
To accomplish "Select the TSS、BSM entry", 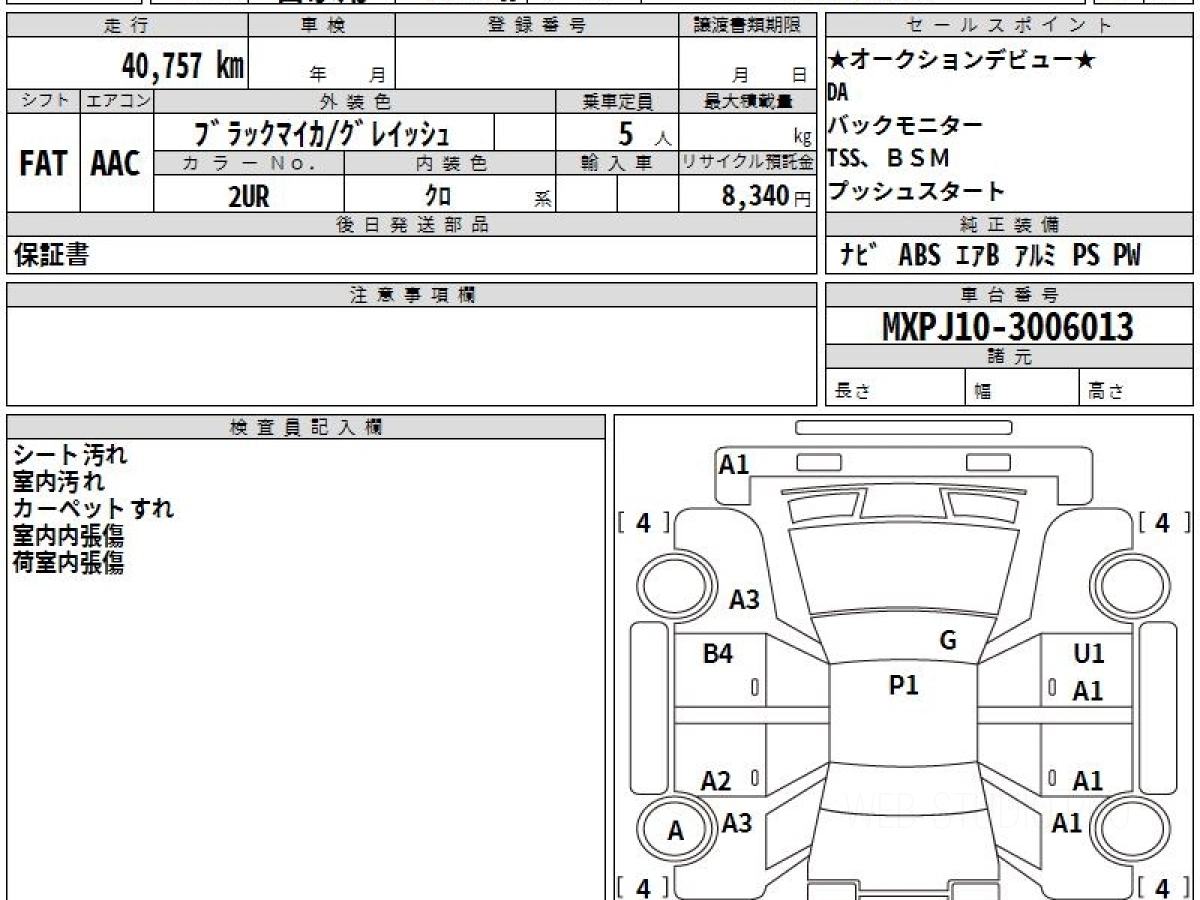I will (889, 157).
